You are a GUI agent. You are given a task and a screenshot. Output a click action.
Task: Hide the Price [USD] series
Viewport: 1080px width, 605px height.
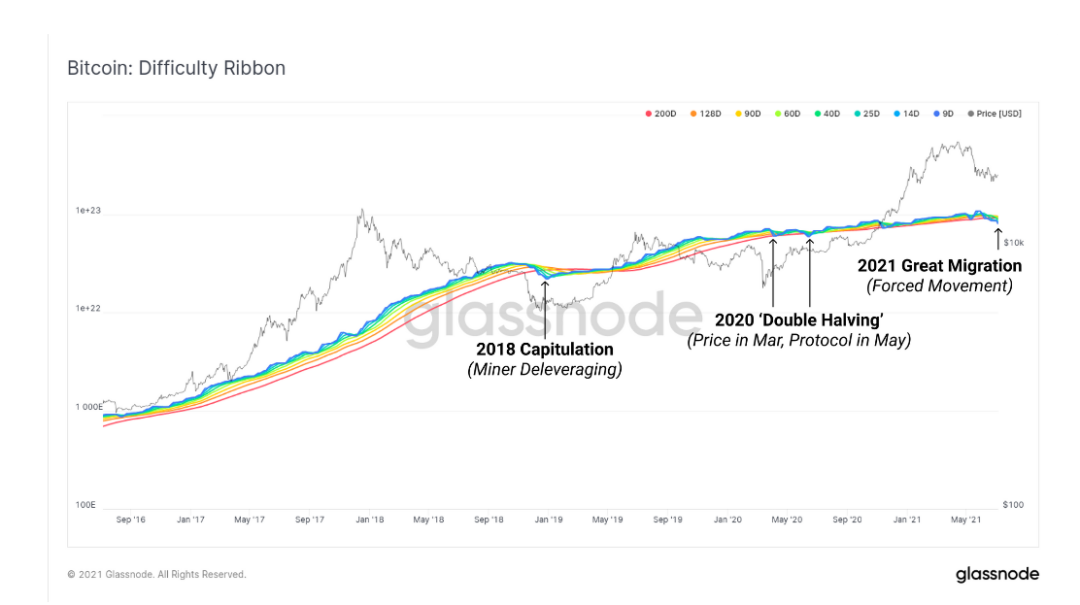point(995,114)
